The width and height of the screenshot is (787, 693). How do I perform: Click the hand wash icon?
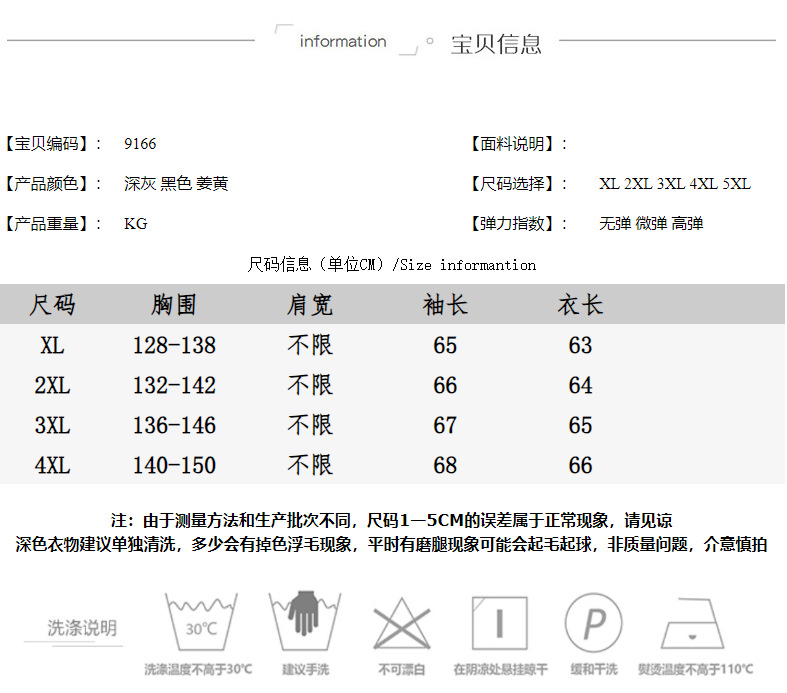point(305,621)
